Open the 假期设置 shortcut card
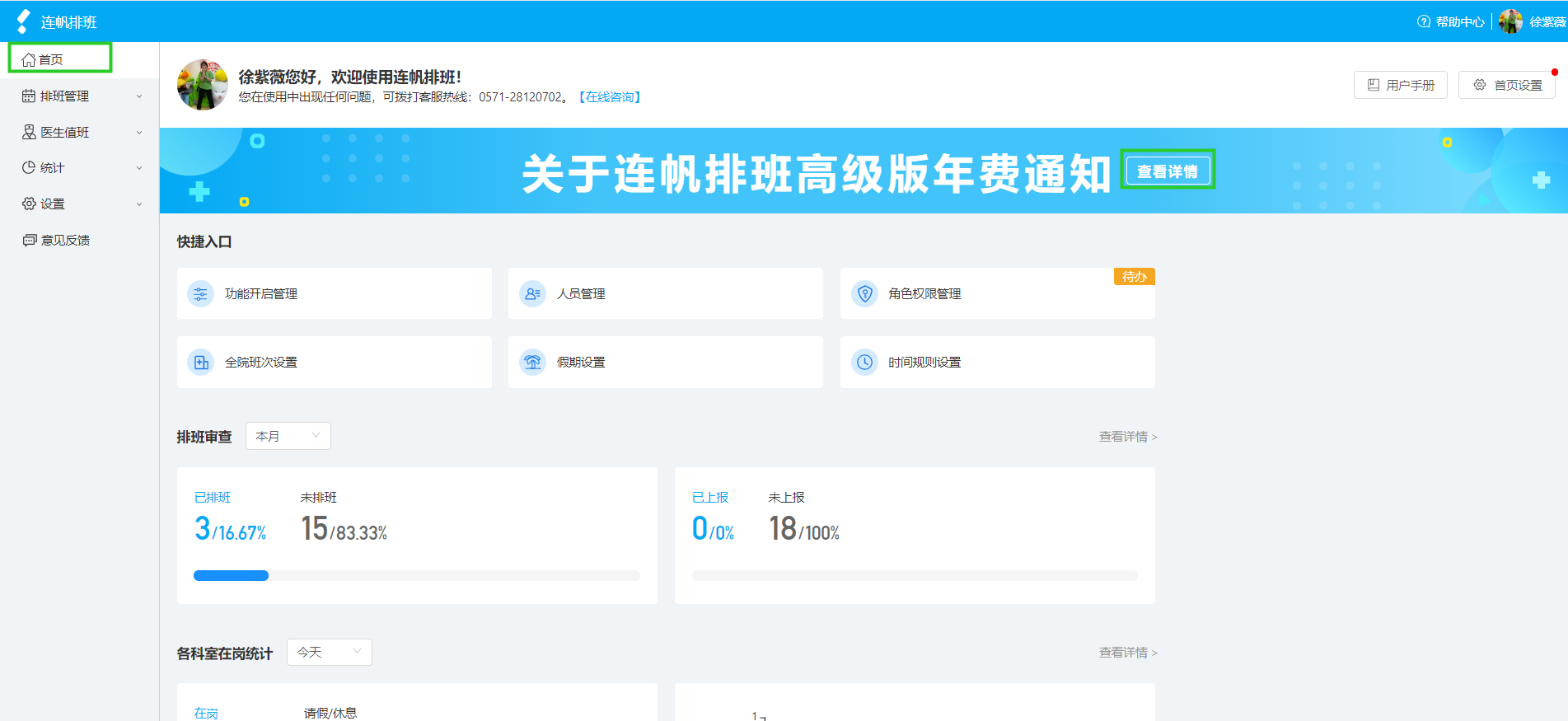Image resolution: width=1568 pixels, height=721 pixels. click(666, 362)
